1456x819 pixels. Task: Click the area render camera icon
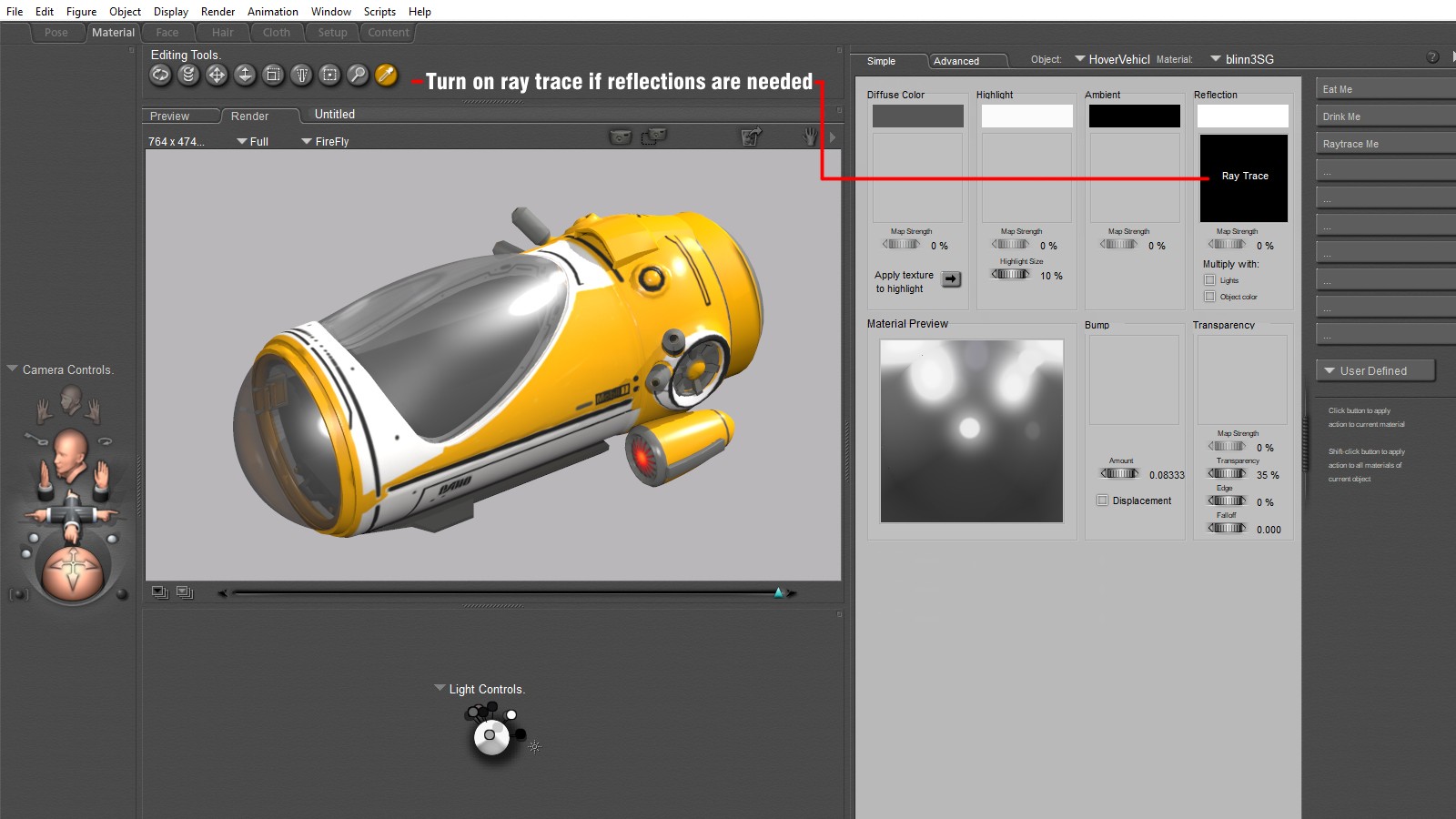coord(653,136)
